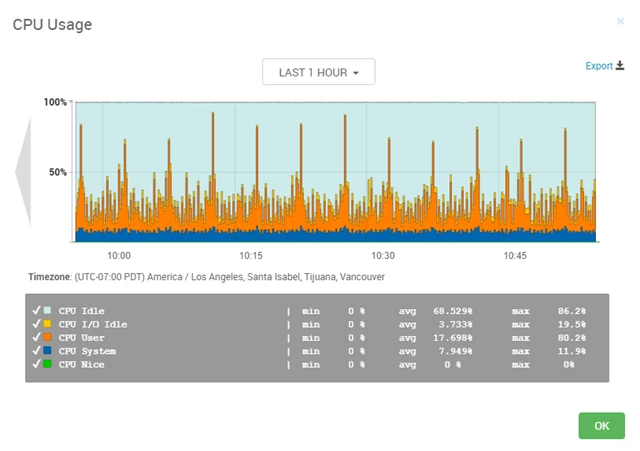Click the 10:30 time axis label
Screen dimensions: 640x451
pyautogui.click(x=382, y=255)
